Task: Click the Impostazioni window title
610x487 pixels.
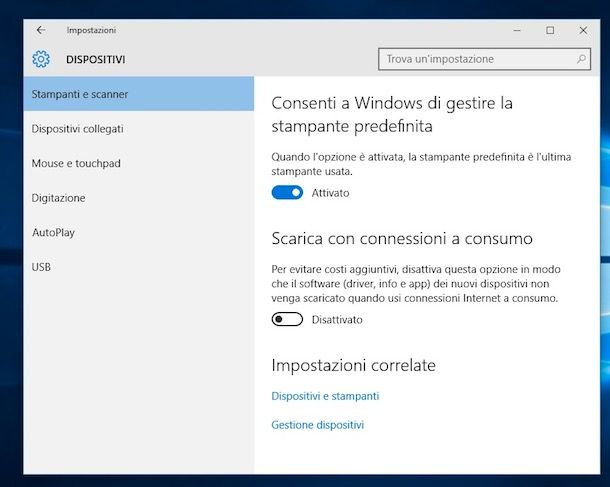Action: click(91, 30)
